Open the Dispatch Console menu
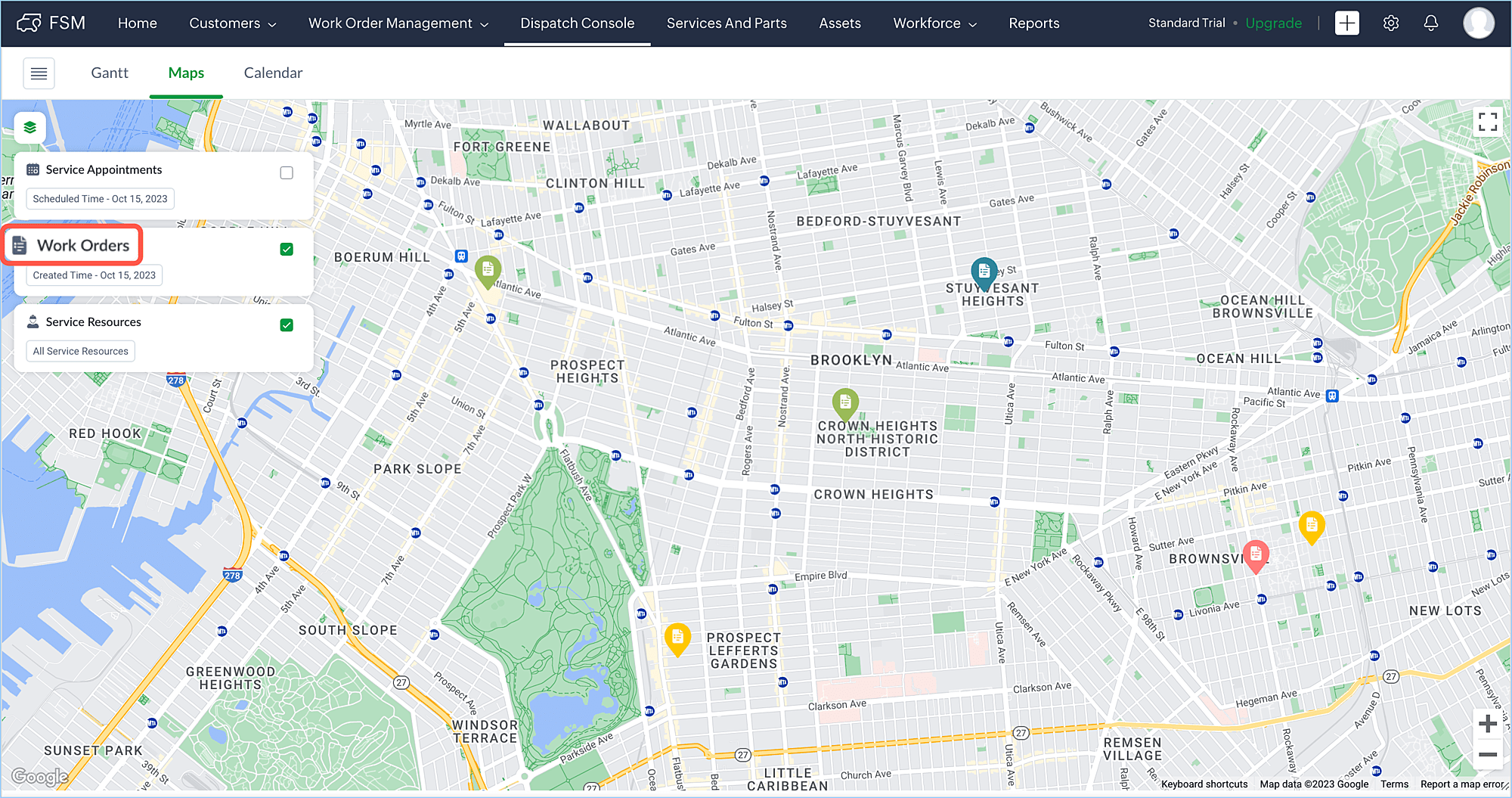The image size is (1512, 798). pos(578,23)
